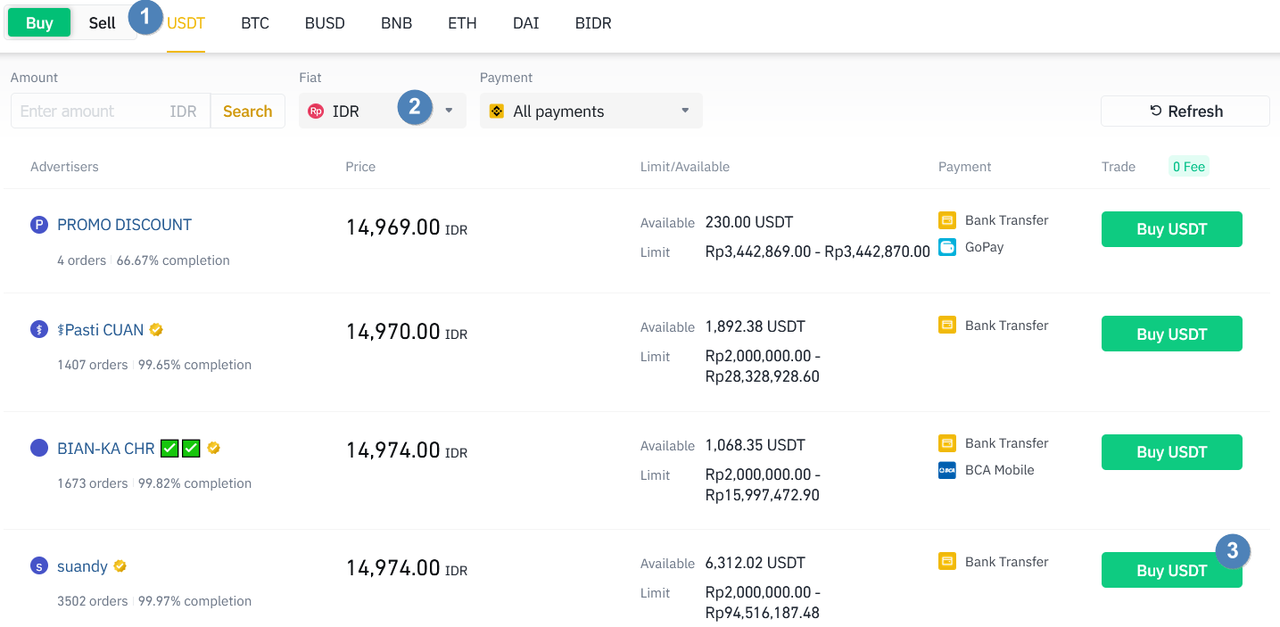The width and height of the screenshot is (1280, 627).
Task: Click PROMO DISCOUNT Bank Transfer icon
Action: tap(947, 220)
